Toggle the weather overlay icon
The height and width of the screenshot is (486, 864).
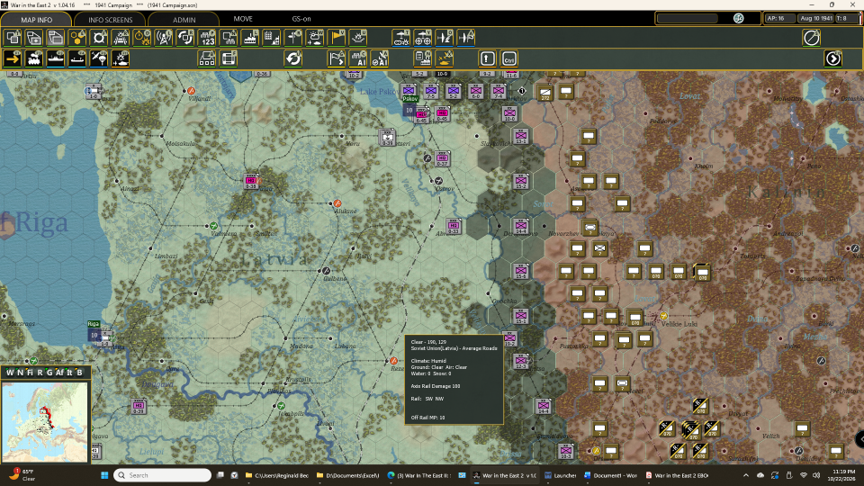coord(315,38)
